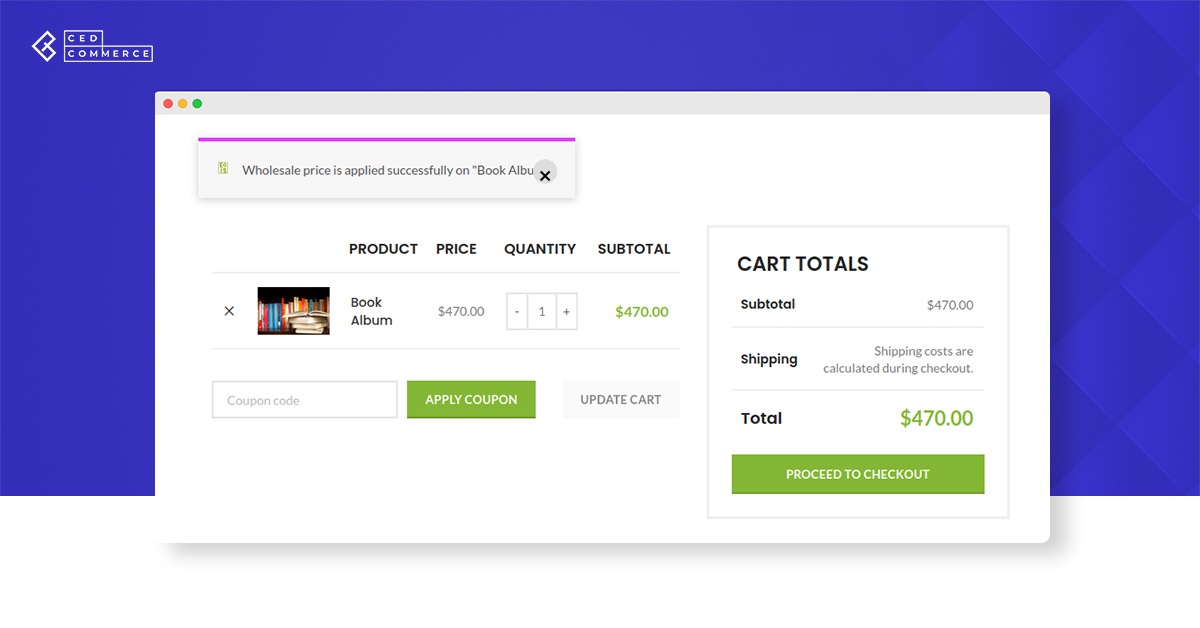Viewport: 1200px width, 628px height.
Task: Click the notification icon beside wholesale message
Action: coord(223,168)
